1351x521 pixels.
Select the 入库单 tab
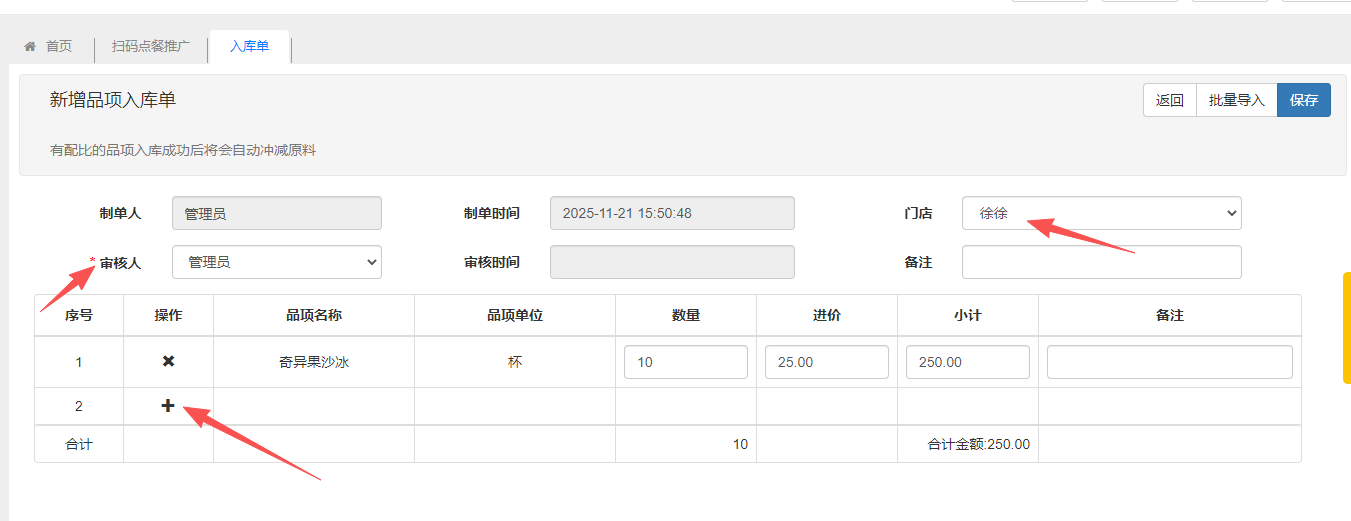[249, 46]
